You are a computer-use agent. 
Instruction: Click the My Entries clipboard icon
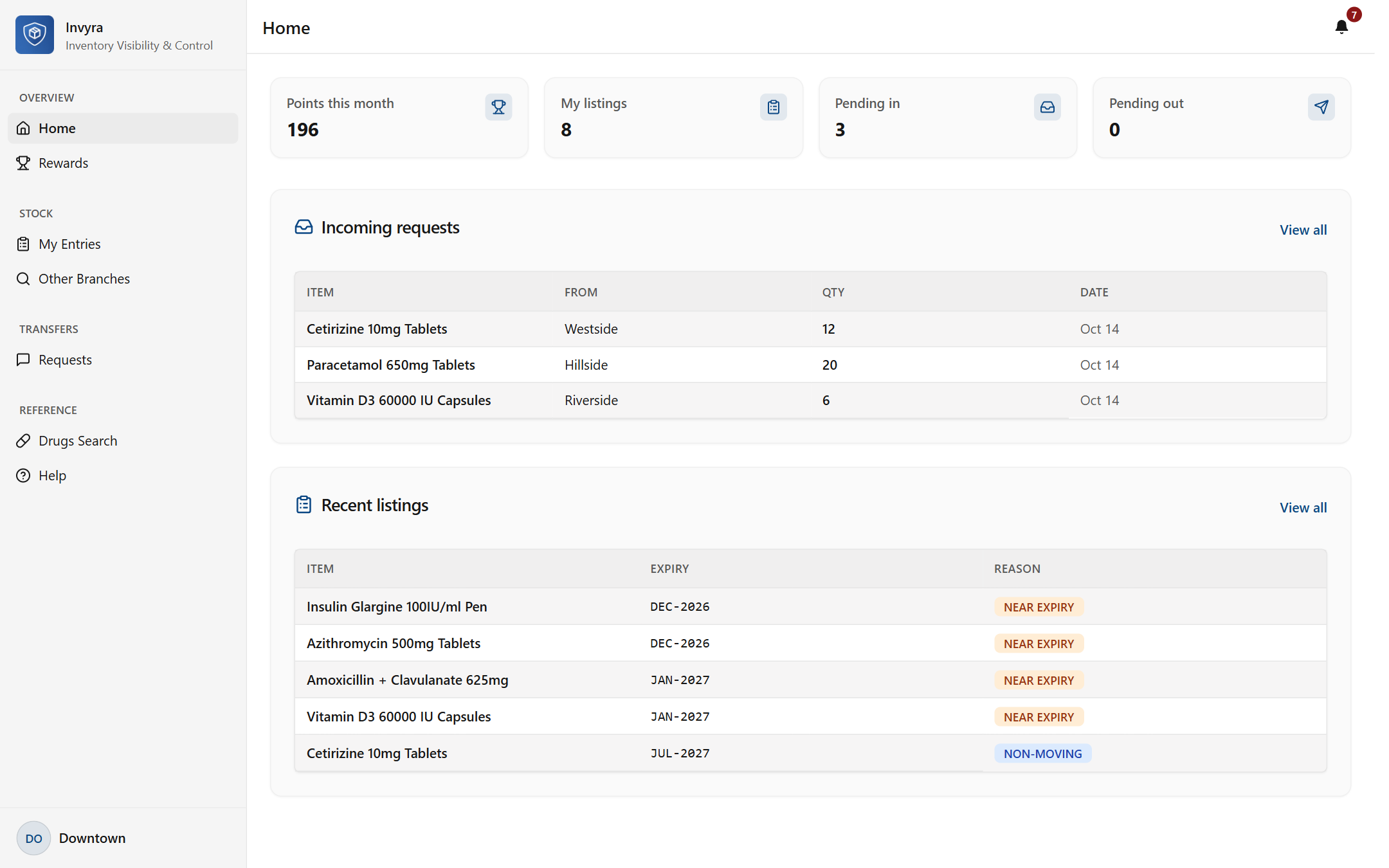click(23, 244)
